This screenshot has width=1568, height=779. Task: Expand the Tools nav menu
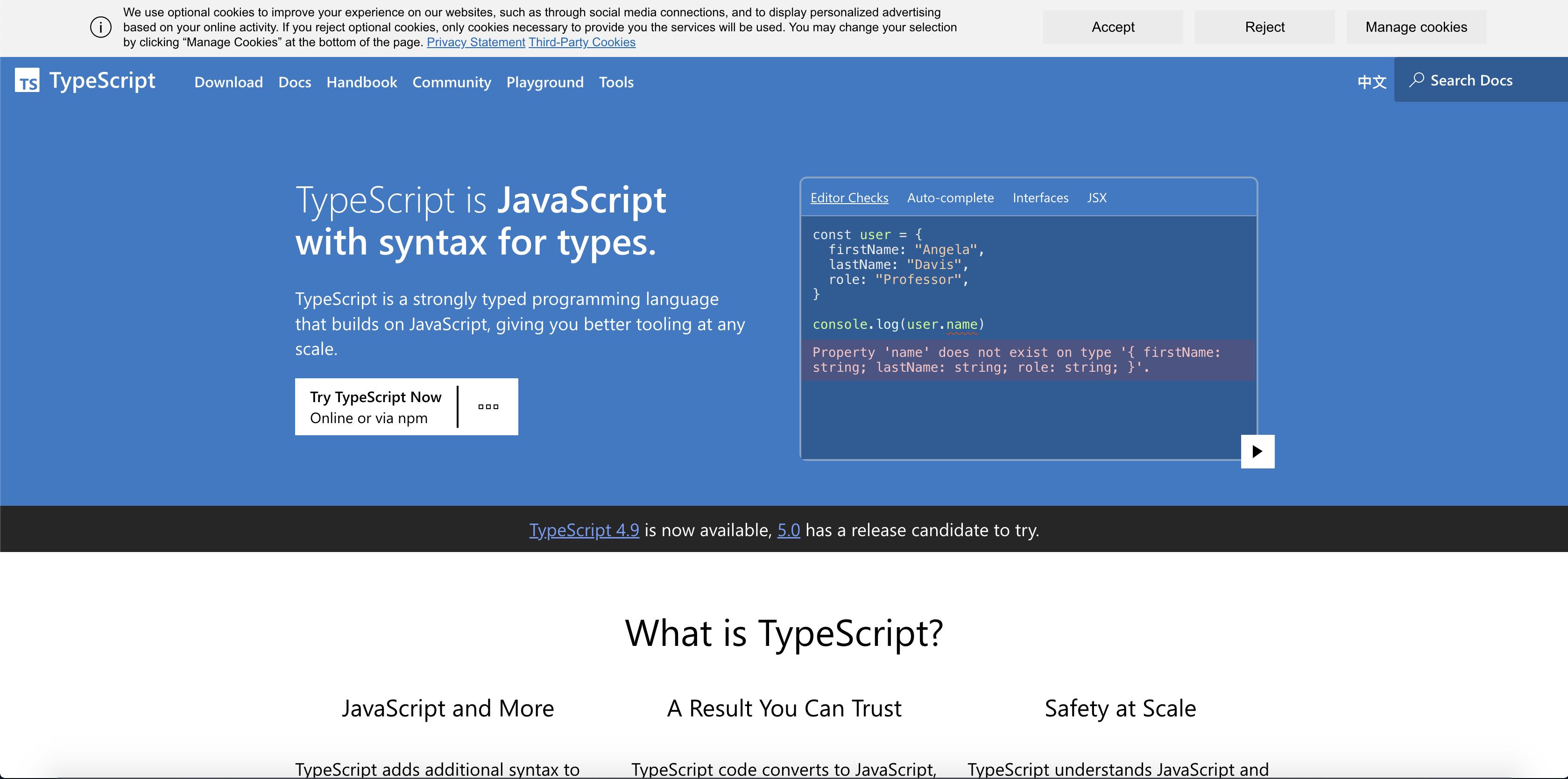click(x=616, y=82)
